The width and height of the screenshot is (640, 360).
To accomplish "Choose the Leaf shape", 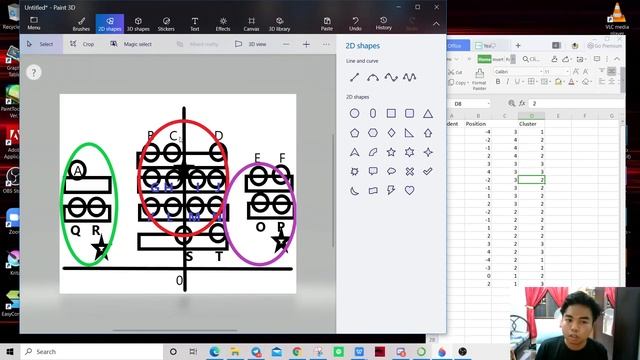I will (373, 152).
